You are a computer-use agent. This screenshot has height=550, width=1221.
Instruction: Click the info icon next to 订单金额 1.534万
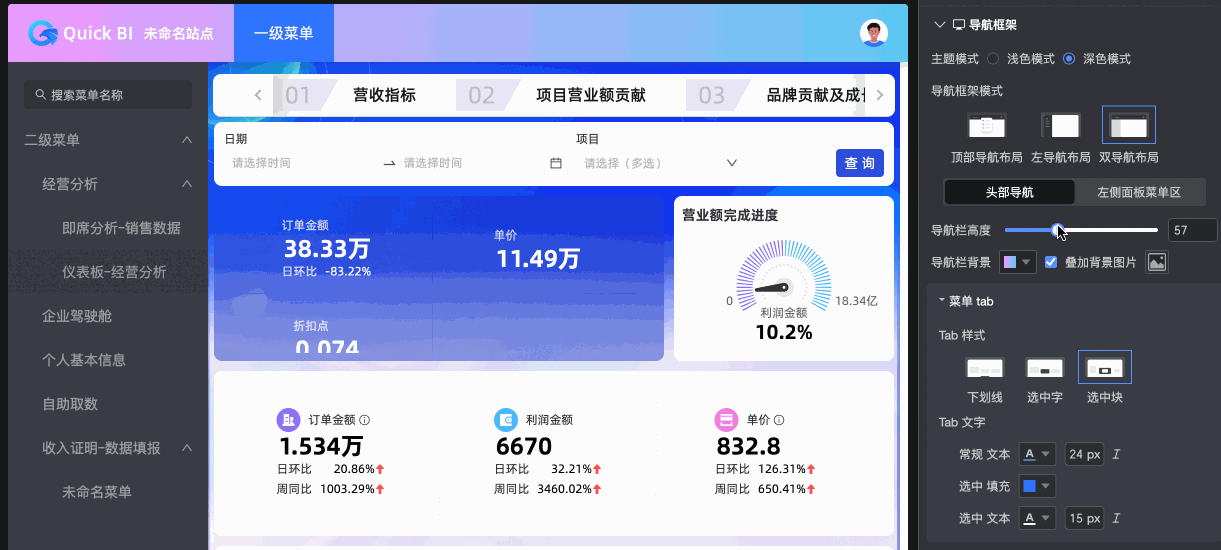(x=364, y=420)
